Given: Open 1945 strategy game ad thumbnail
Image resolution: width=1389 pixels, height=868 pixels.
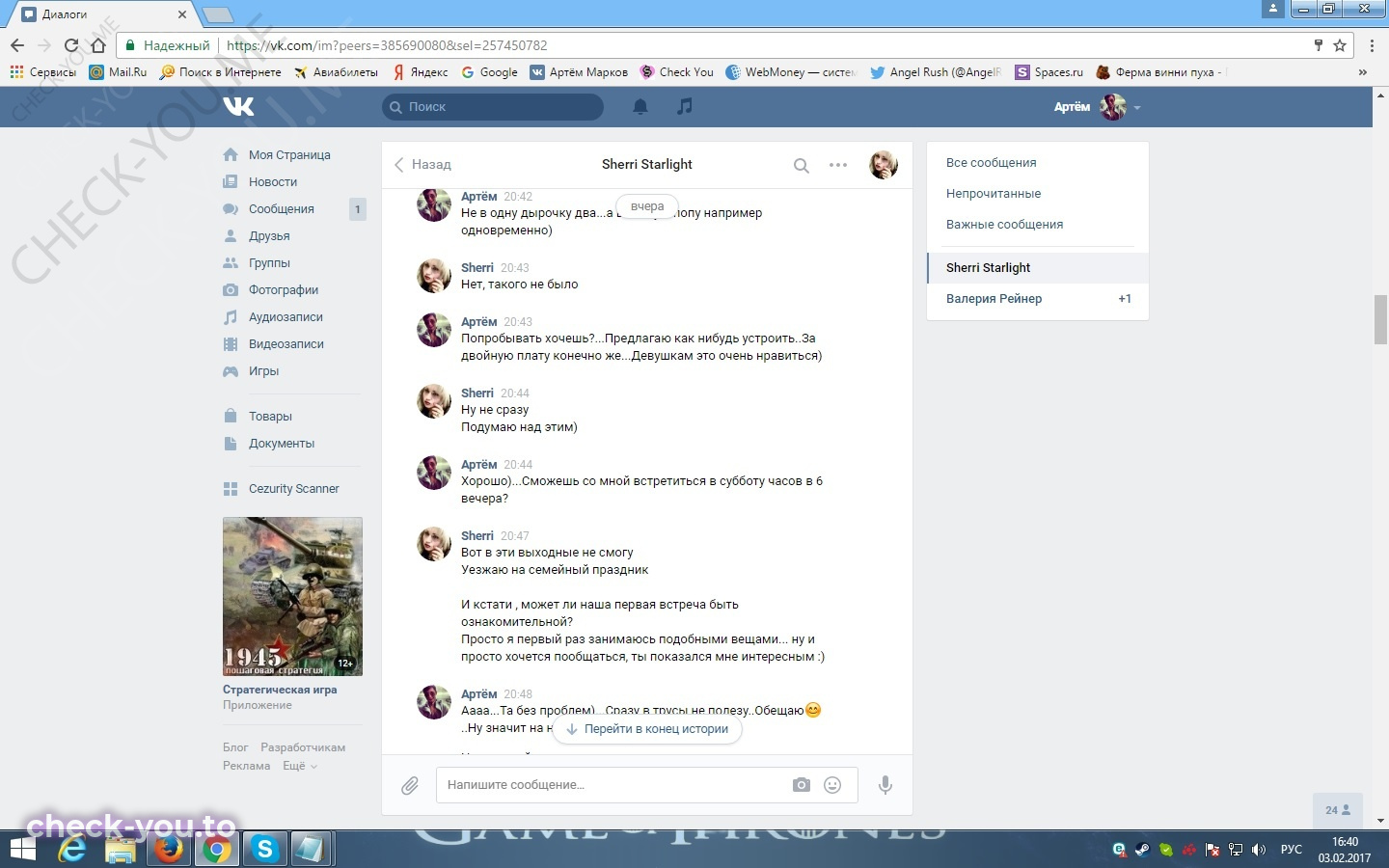Looking at the screenshot, I should (x=292, y=597).
